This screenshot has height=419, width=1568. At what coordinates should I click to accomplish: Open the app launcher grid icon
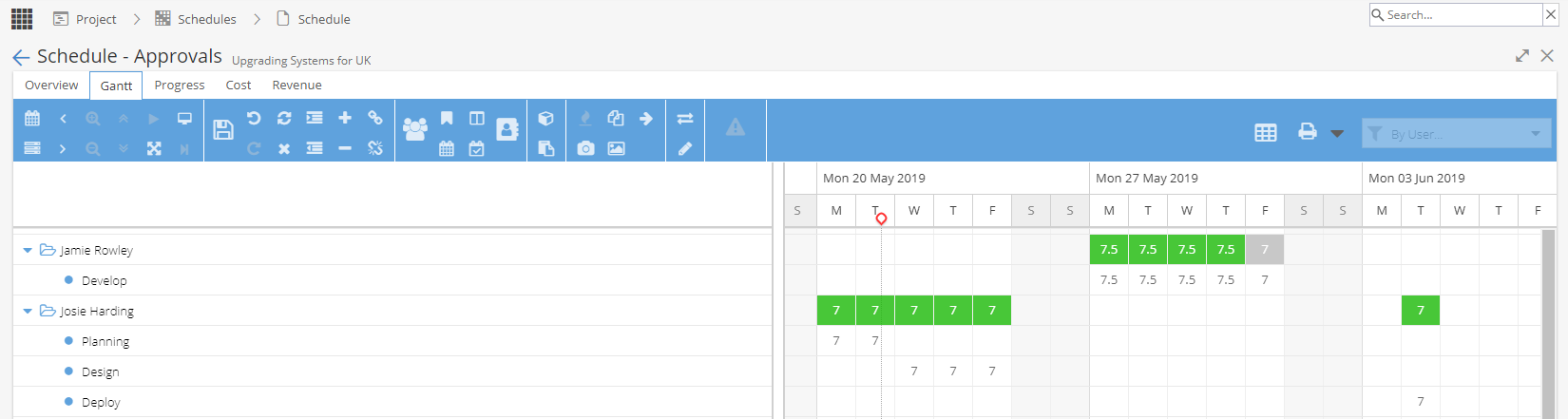click(x=21, y=19)
